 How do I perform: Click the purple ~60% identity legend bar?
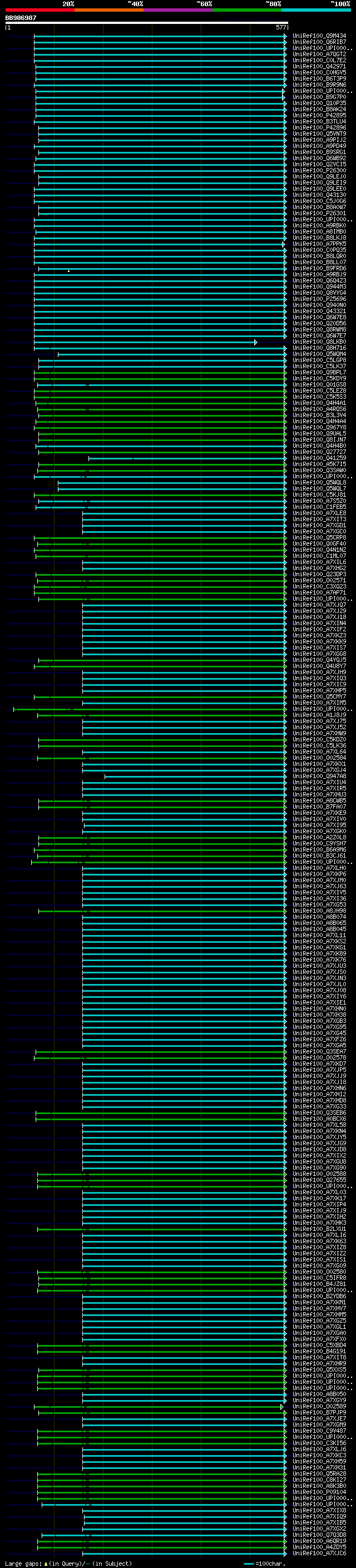177,10
